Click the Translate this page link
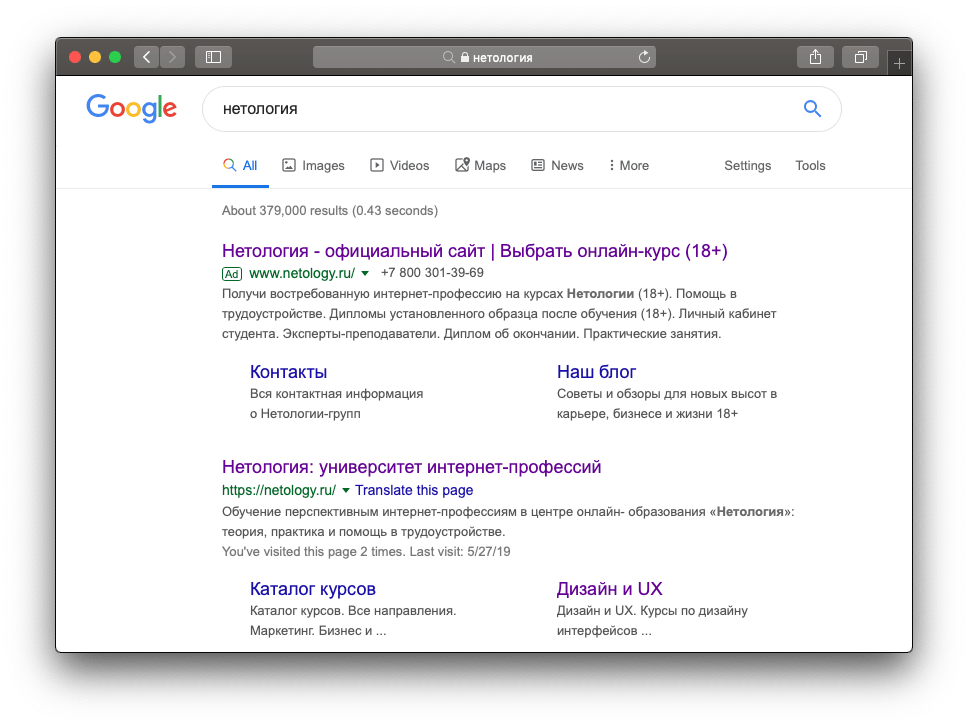 click(414, 490)
